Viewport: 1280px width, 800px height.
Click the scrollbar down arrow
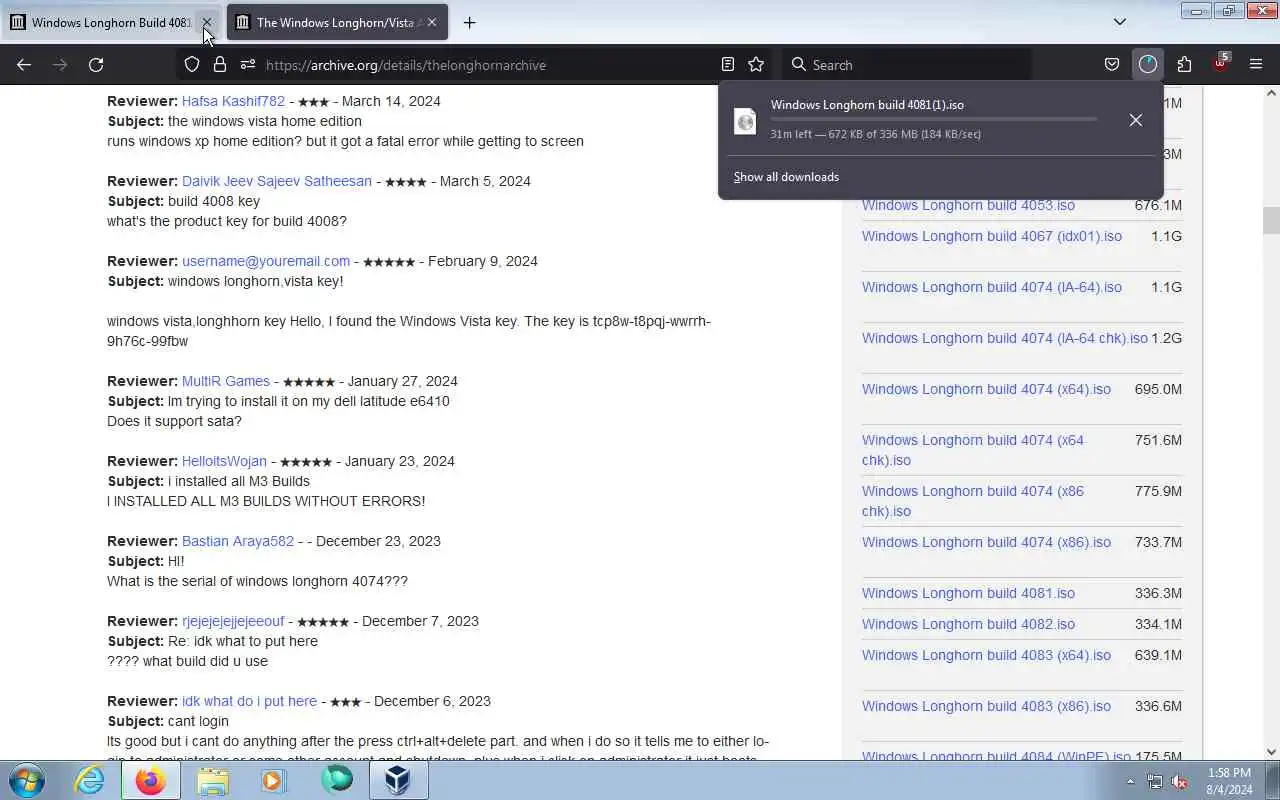tap(1271, 752)
